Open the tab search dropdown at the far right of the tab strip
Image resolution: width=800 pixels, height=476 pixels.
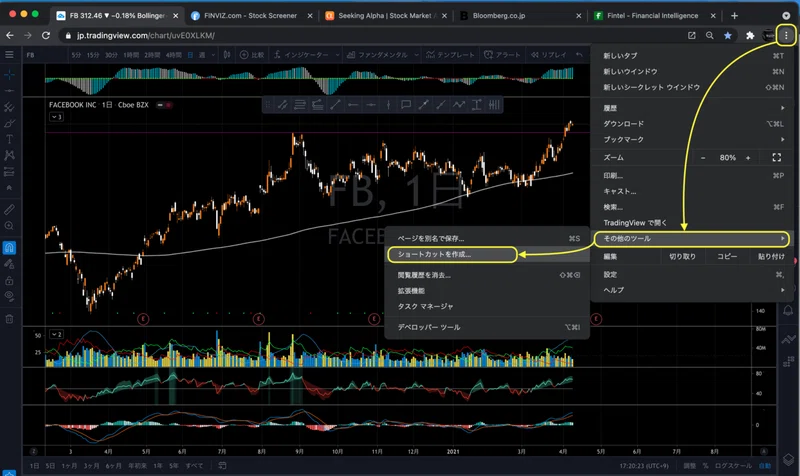[x=786, y=16]
